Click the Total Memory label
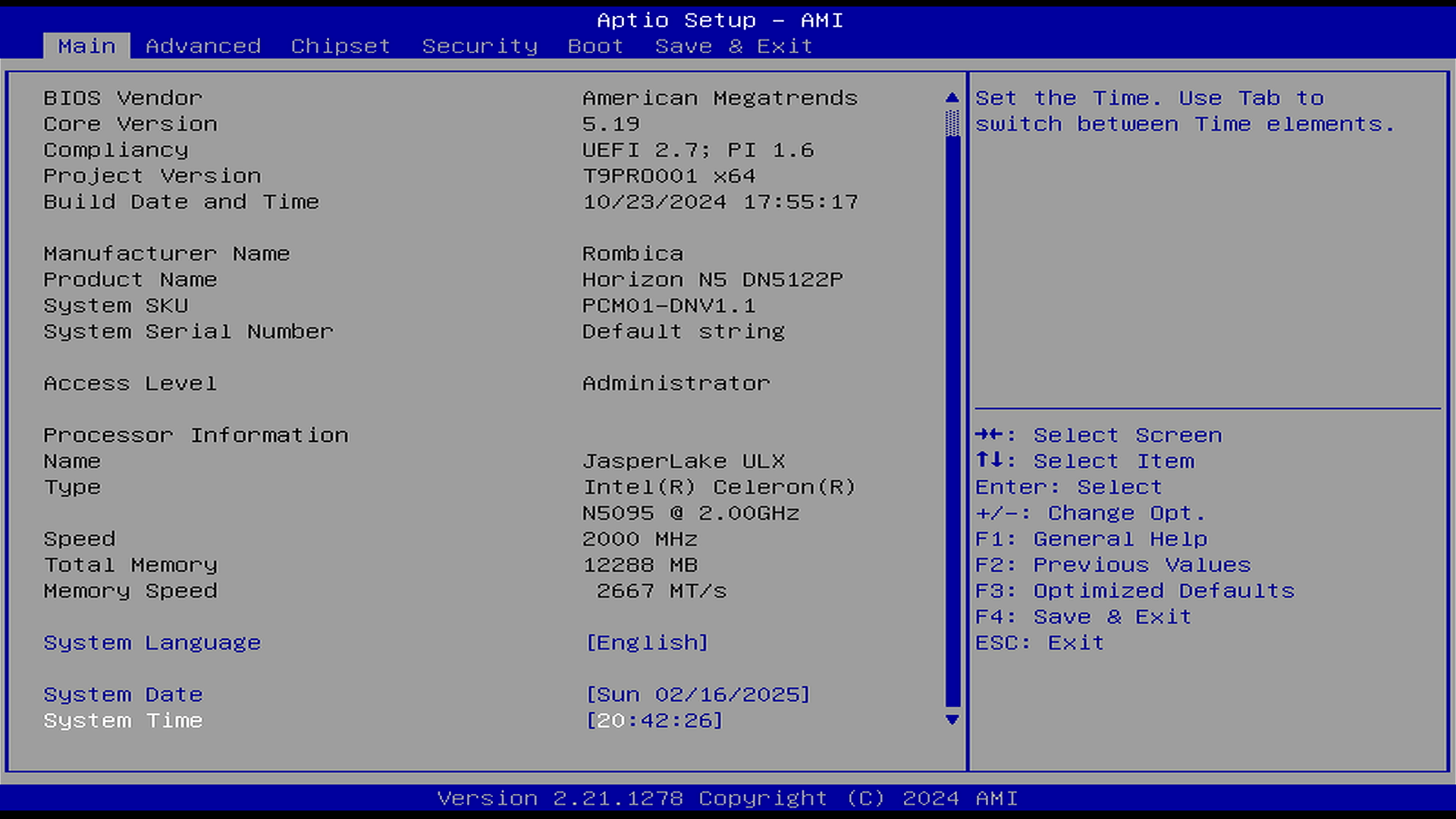 (x=130, y=565)
